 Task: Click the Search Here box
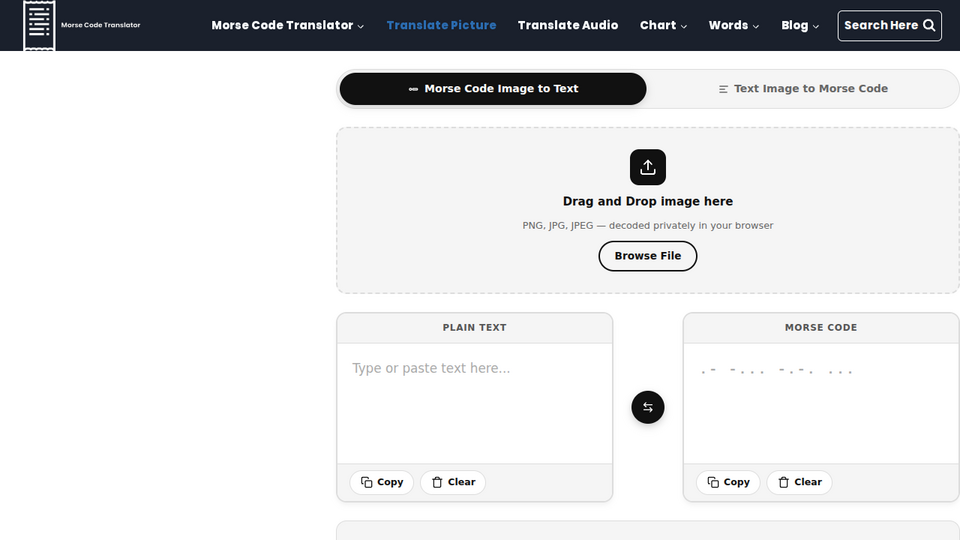point(890,25)
